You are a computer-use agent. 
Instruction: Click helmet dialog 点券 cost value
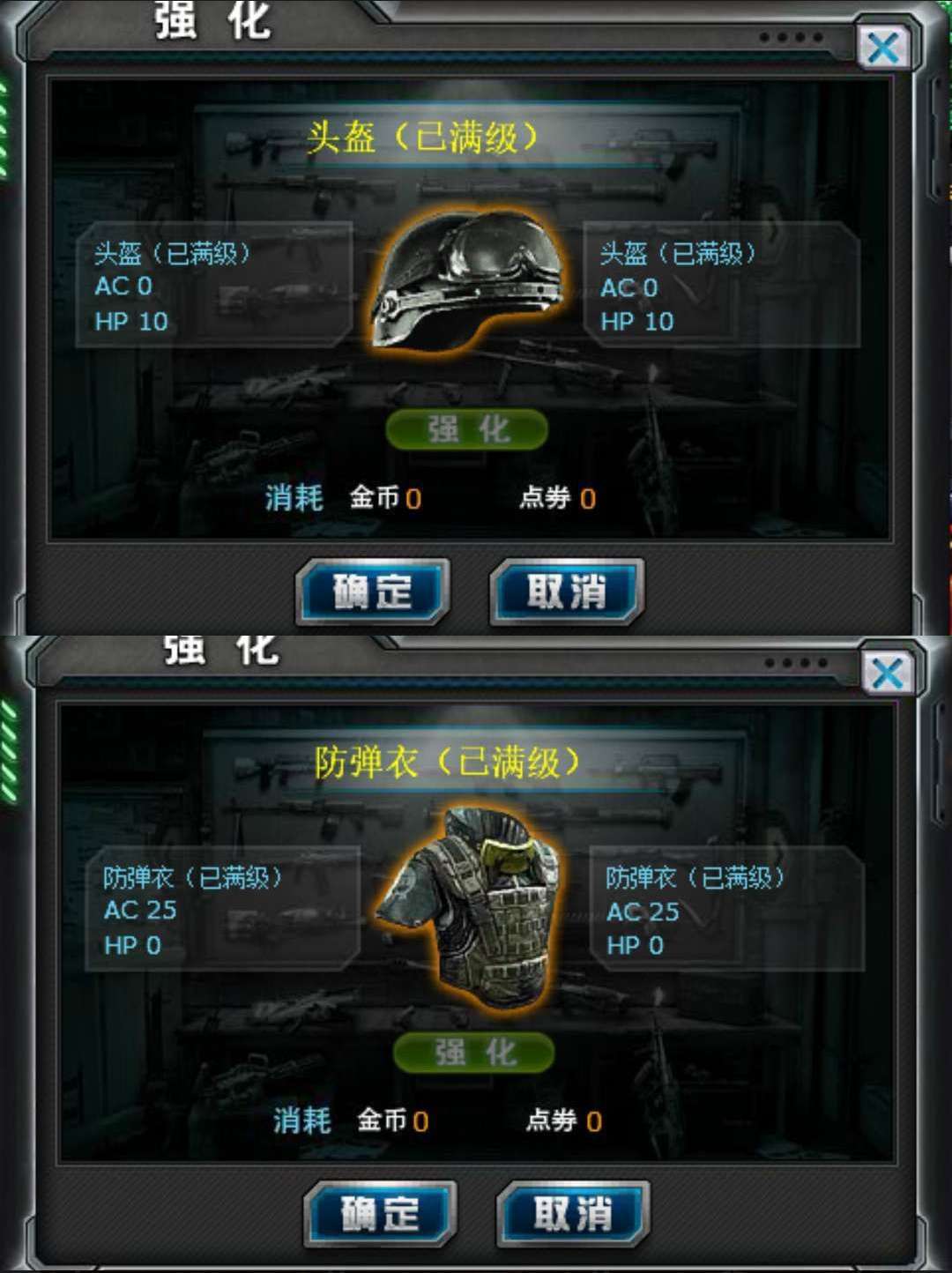(588, 499)
